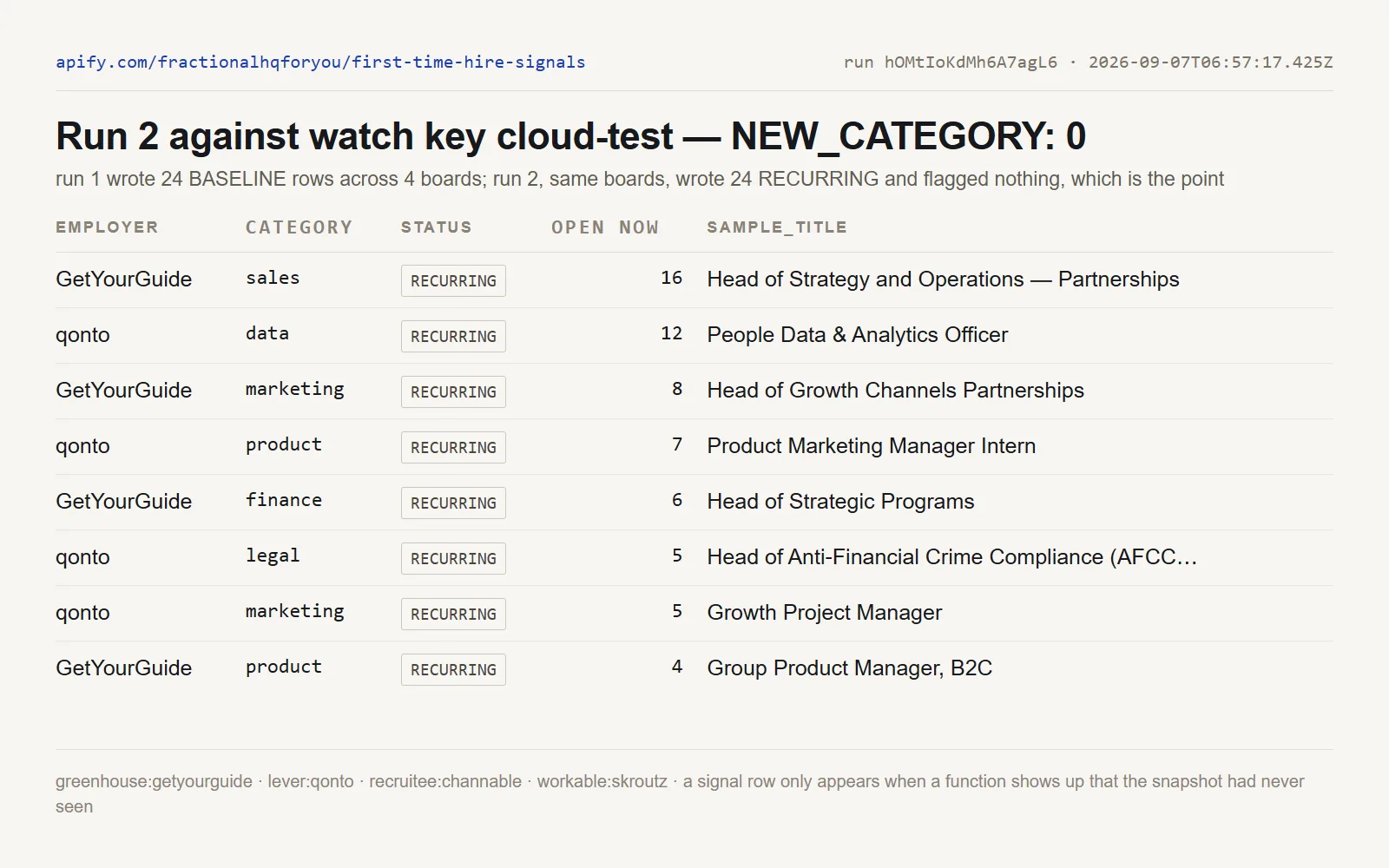Viewport: 1389px width, 868px height.
Task: Select GetYourGuide in the Growth Channels row
Action: tap(124, 391)
